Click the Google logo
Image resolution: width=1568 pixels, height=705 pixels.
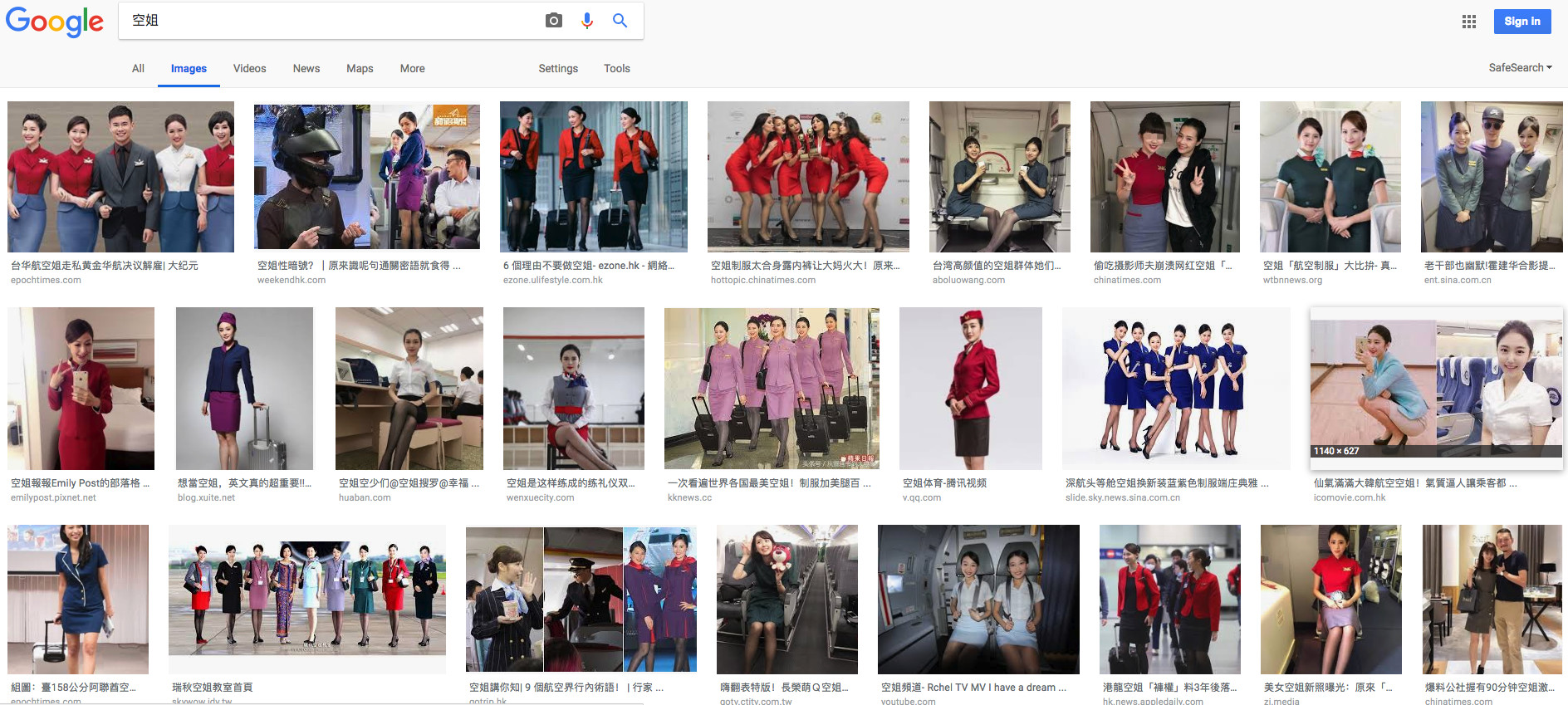click(55, 22)
